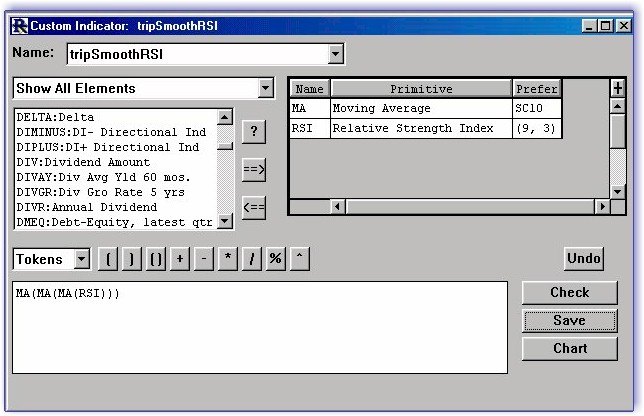
Task: Click the question mark help button
Action: pyautogui.click(x=254, y=131)
